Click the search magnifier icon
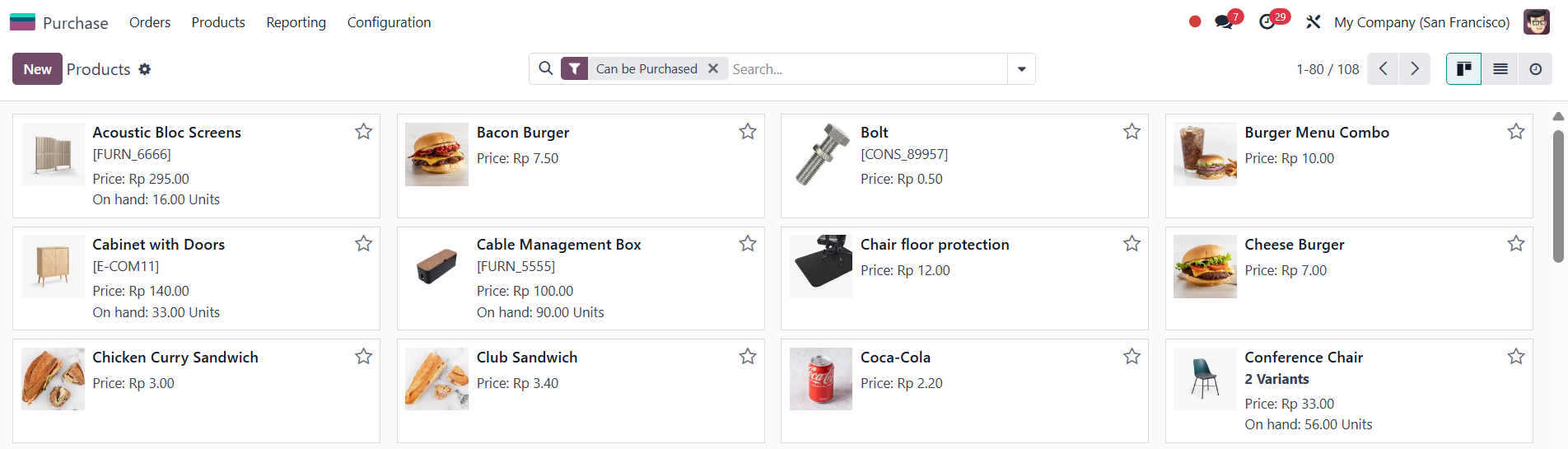This screenshot has height=449, width=1568. [545, 69]
